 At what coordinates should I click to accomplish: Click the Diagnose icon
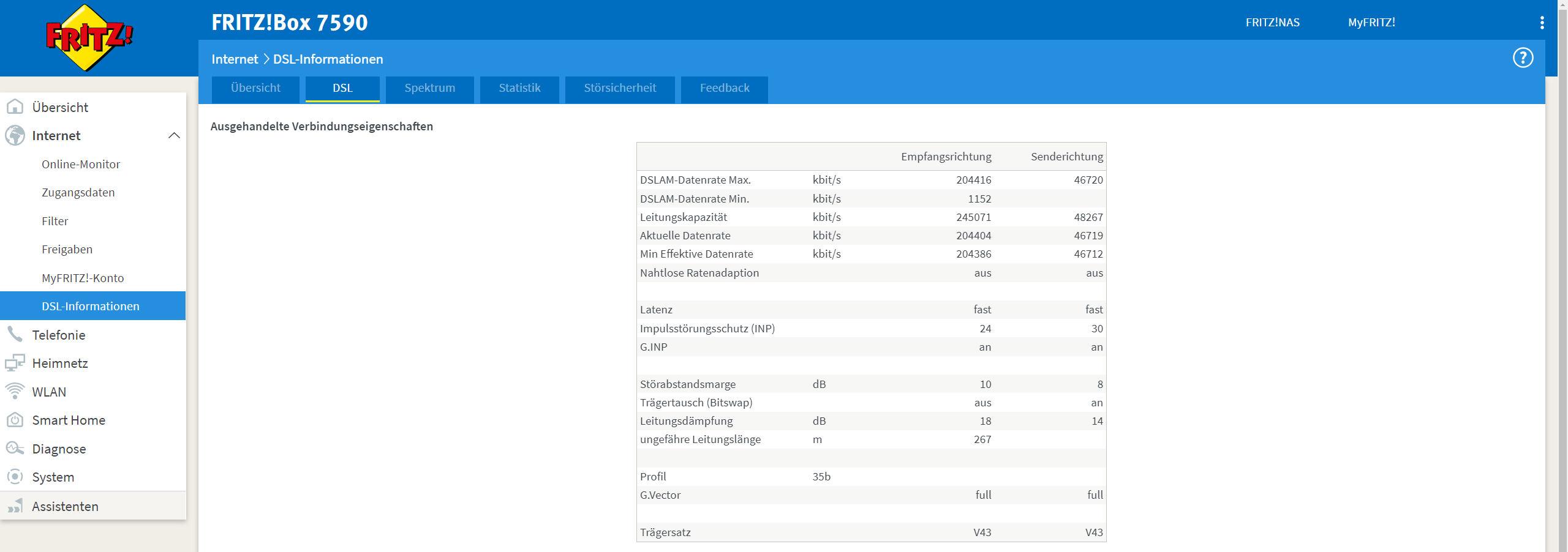click(x=15, y=449)
